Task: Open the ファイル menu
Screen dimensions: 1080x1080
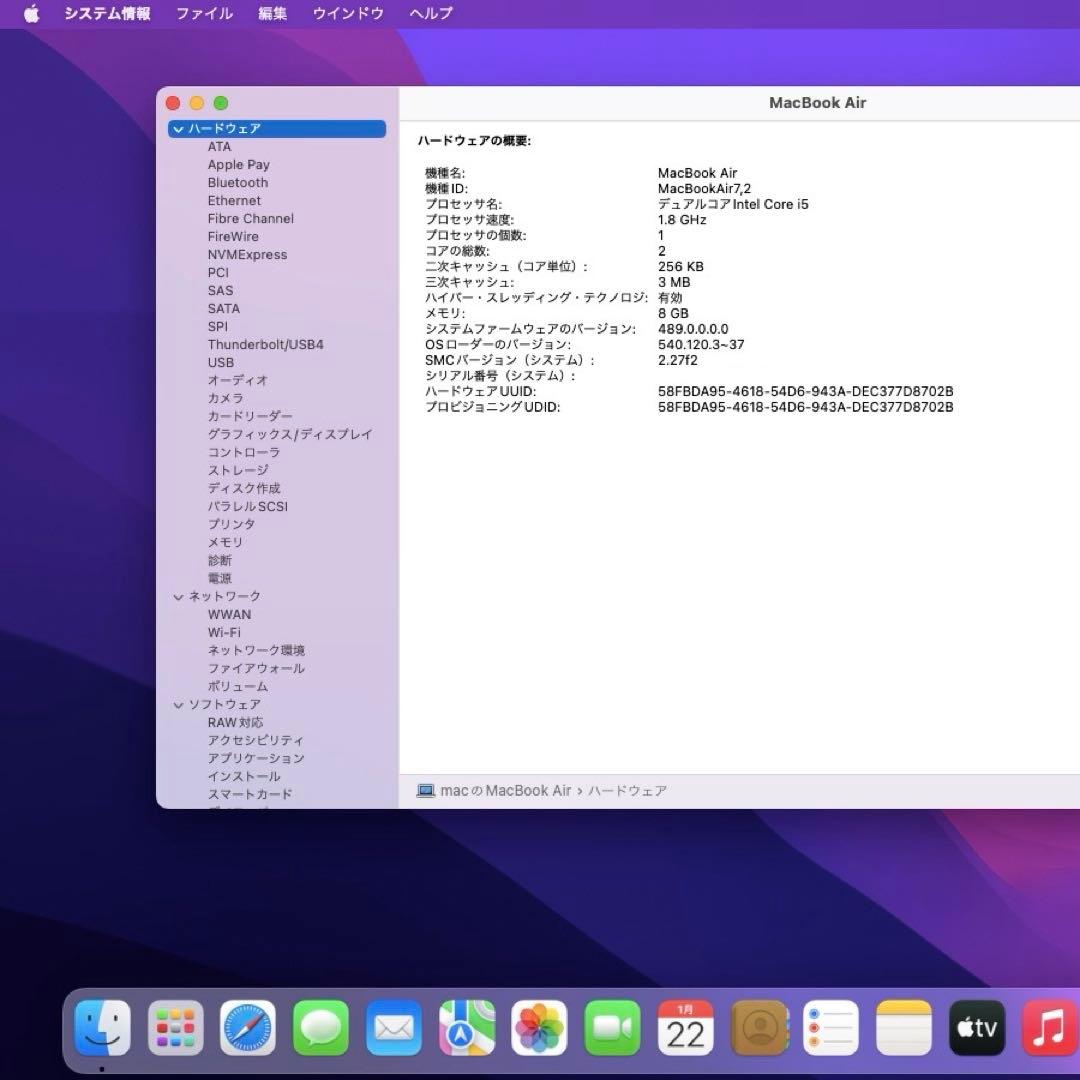Action: tap(203, 13)
